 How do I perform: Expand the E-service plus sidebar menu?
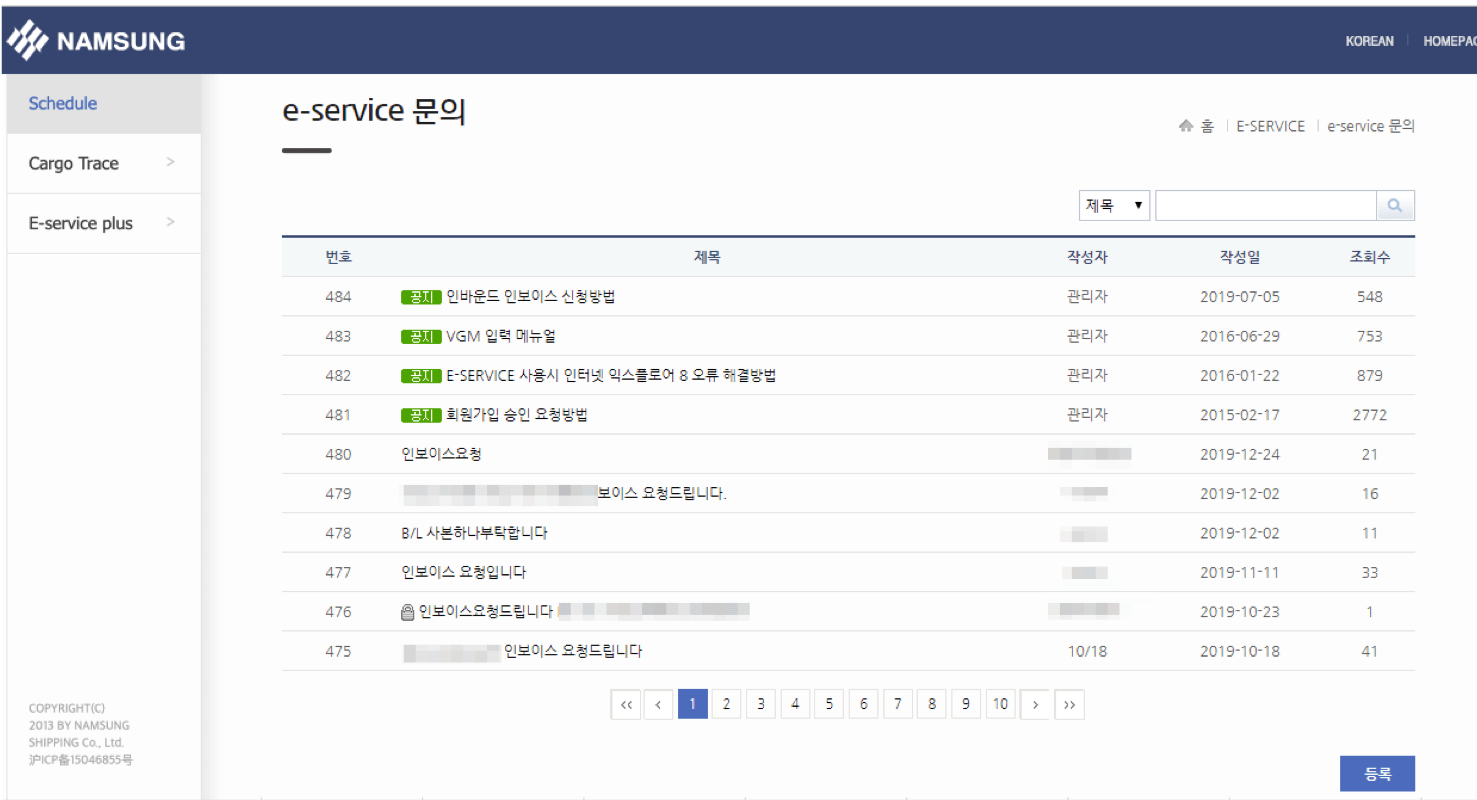point(100,223)
